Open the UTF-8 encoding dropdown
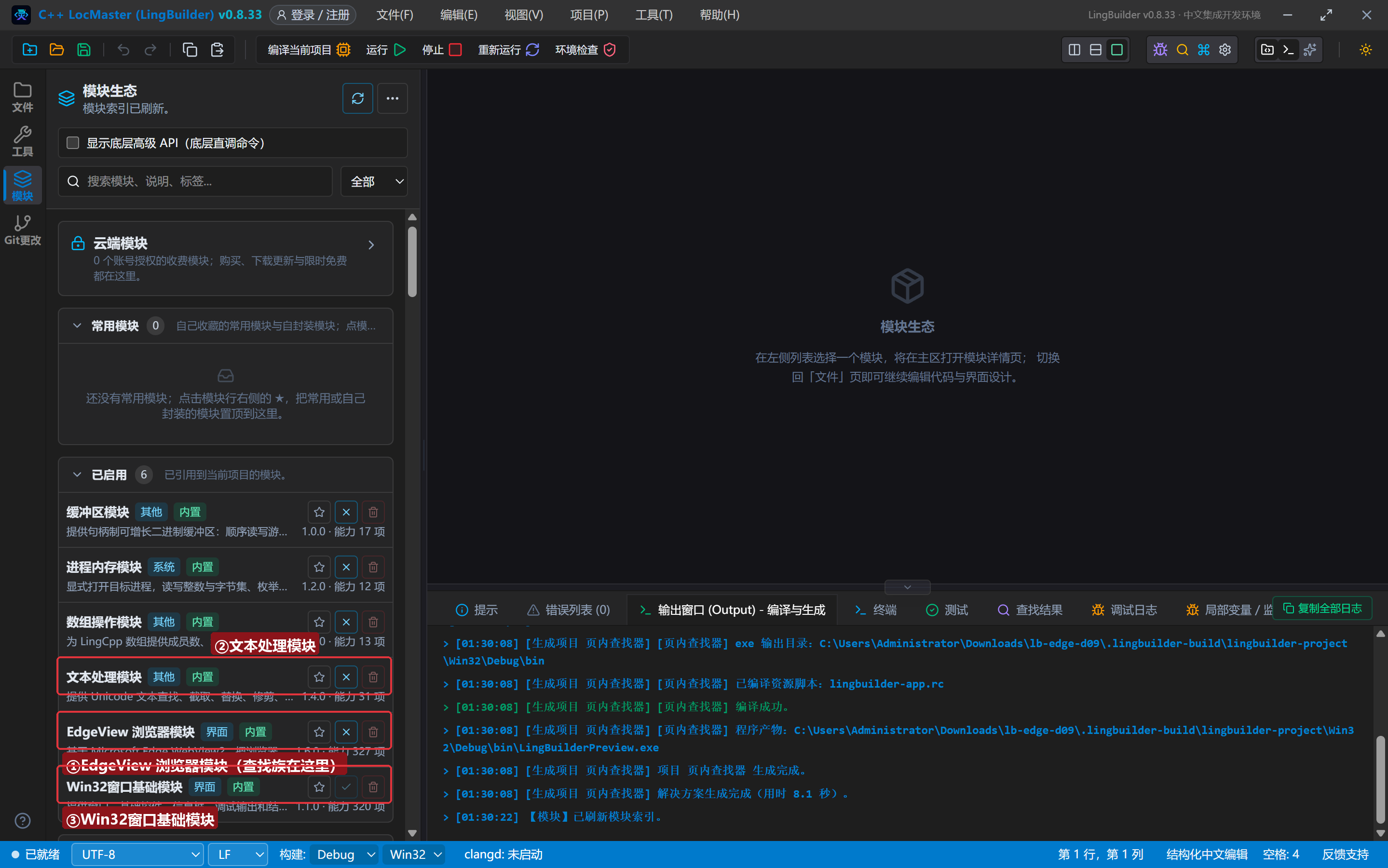Image resolution: width=1388 pixels, height=868 pixels. 138,854
